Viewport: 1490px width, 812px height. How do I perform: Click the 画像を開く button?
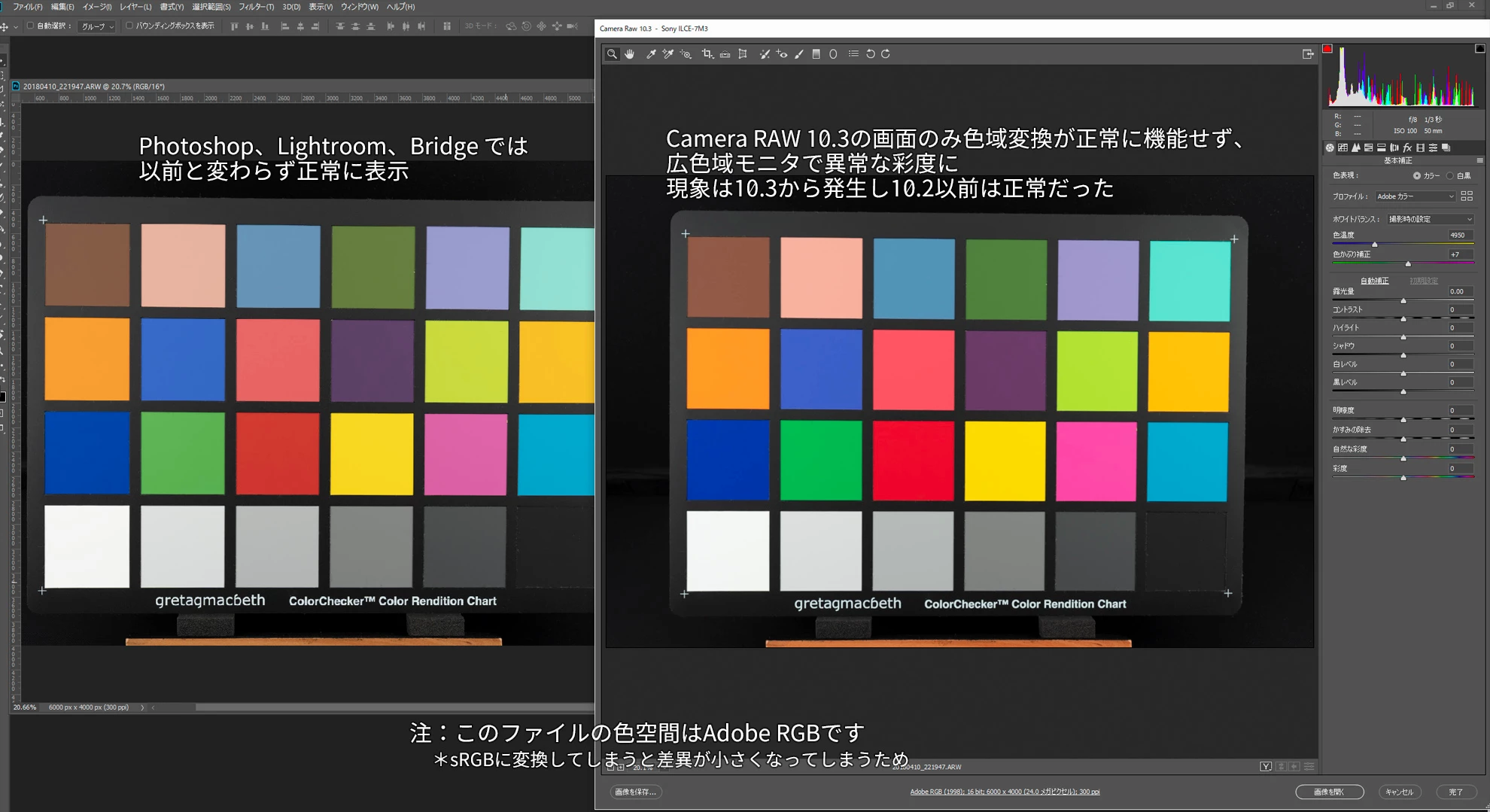(1330, 792)
